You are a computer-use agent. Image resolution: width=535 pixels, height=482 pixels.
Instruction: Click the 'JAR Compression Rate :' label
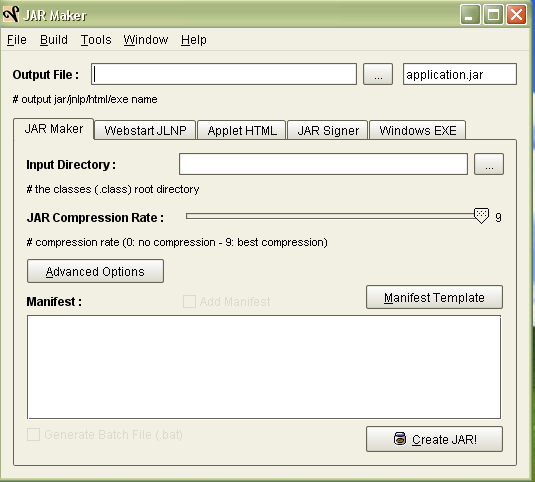click(x=95, y=217)
